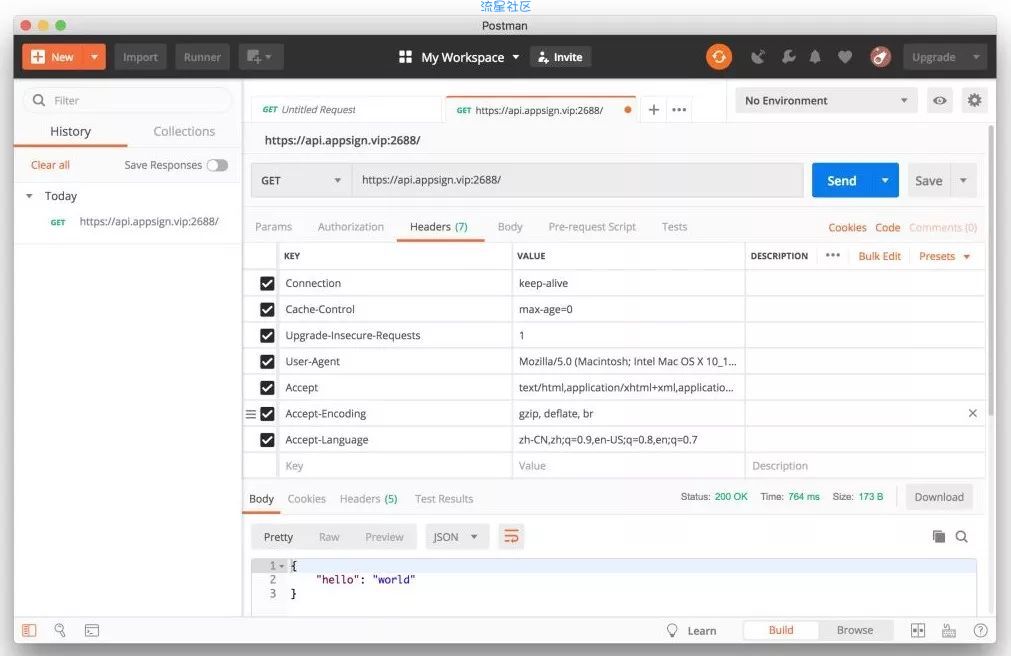This screenshot has width=1011, height=656.
Task: Open the Presets dropdown
Action: (x=944, y=256)
